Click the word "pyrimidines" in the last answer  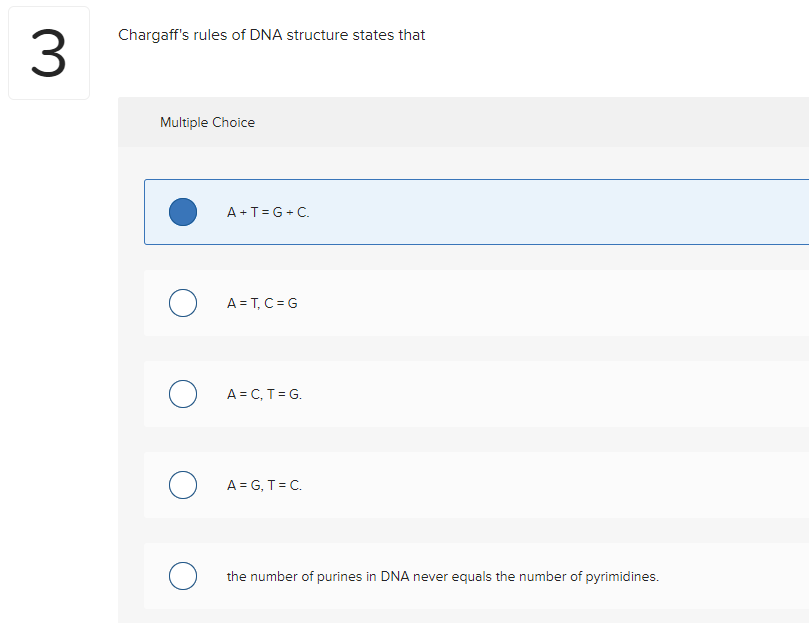pos(620,576)
